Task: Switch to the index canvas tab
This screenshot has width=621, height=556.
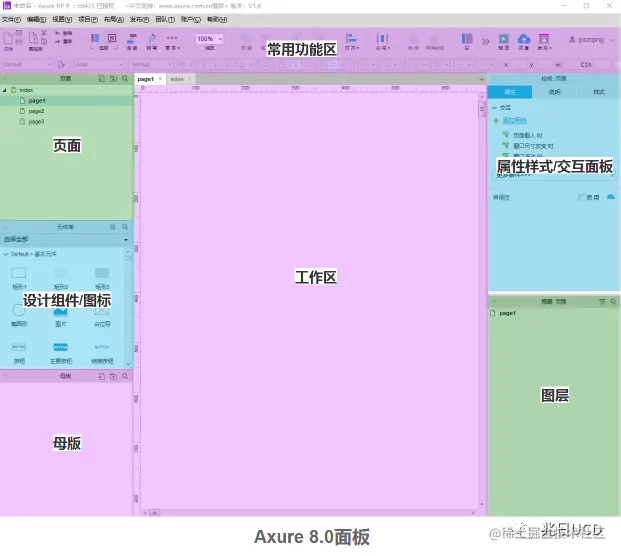Action: (177, 79)
